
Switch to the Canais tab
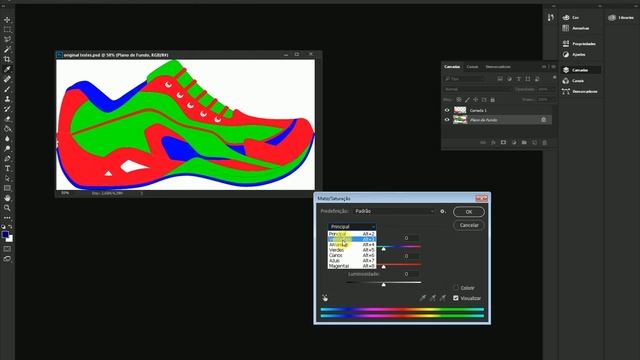pyautogui.click(x=472, y=67)
